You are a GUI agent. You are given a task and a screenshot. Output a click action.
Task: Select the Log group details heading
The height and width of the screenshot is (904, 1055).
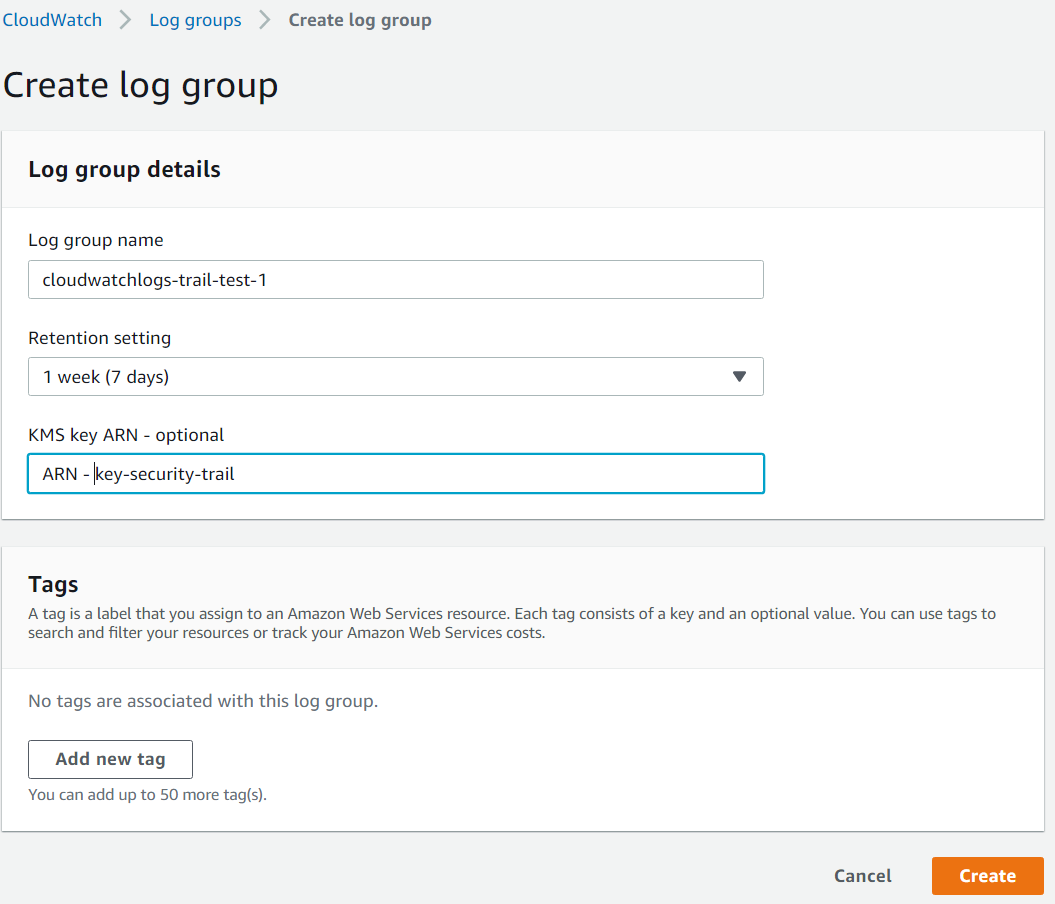(124, 170)
